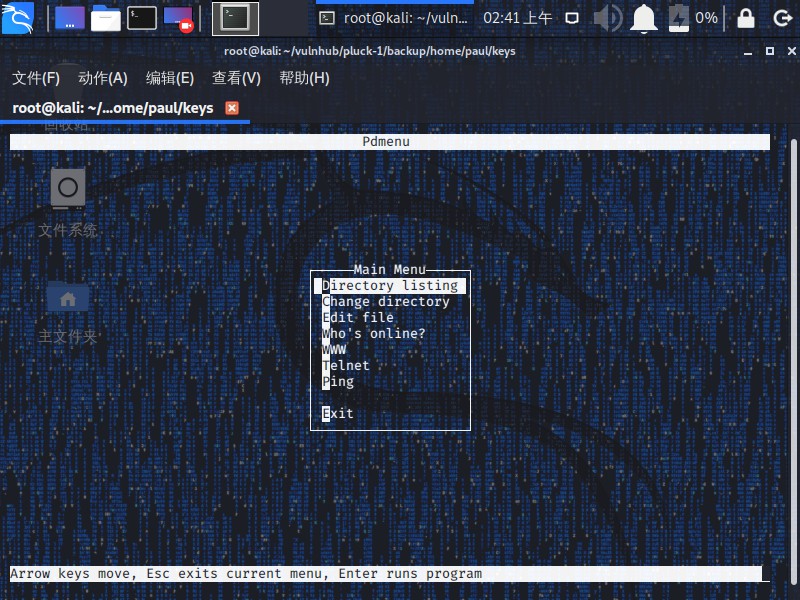Open notifications bell icon
The image size is (800, 600).
pos(643,18)
